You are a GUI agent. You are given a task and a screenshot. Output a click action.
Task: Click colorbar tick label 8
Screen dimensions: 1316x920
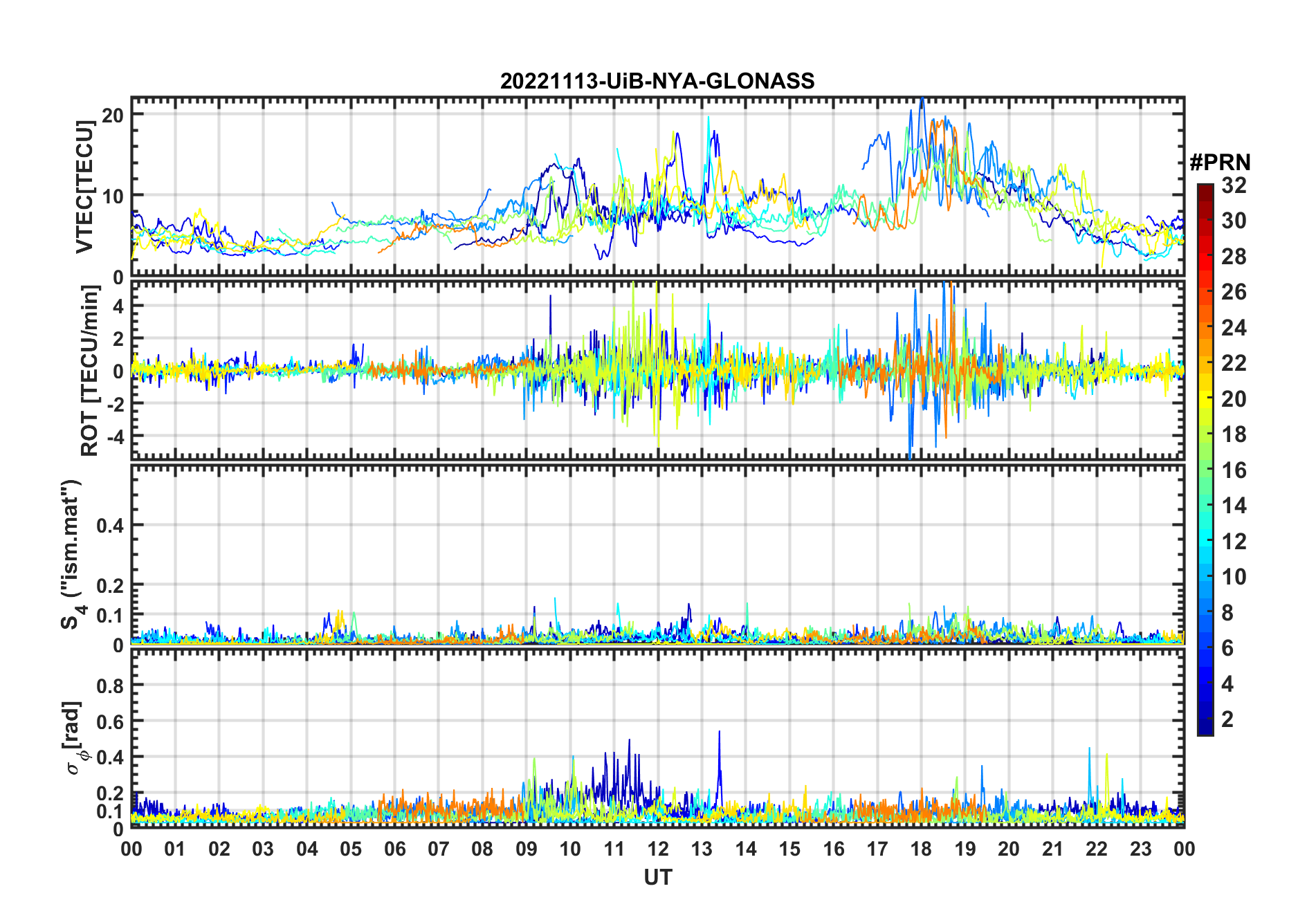[1227, 613]
